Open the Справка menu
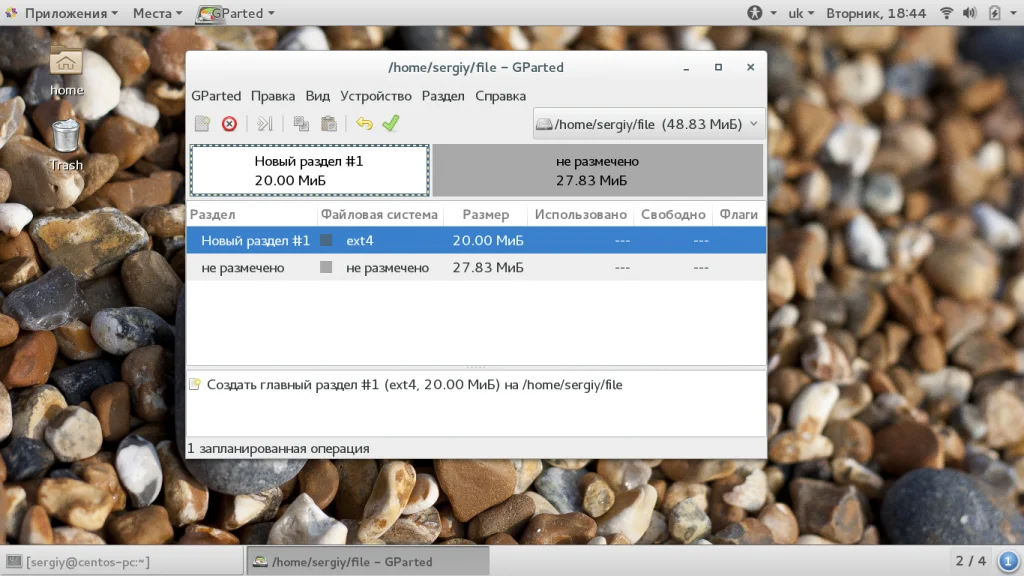 (x=500, y=96)
